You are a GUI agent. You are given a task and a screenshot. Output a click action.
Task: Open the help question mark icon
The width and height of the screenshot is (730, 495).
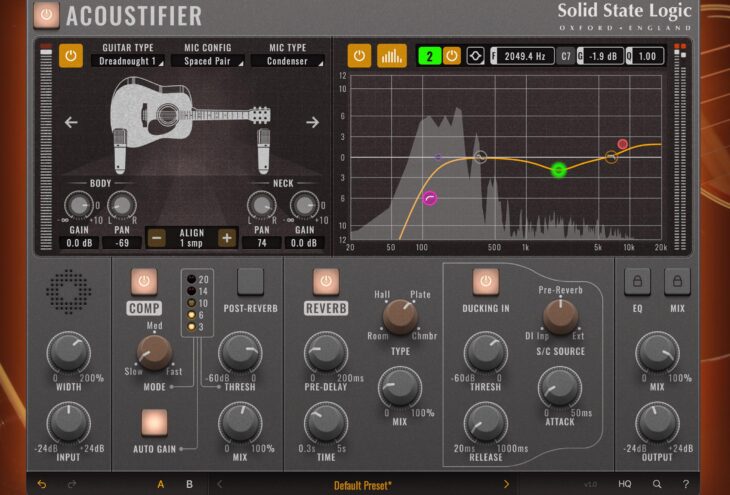[x=685, y=484]
